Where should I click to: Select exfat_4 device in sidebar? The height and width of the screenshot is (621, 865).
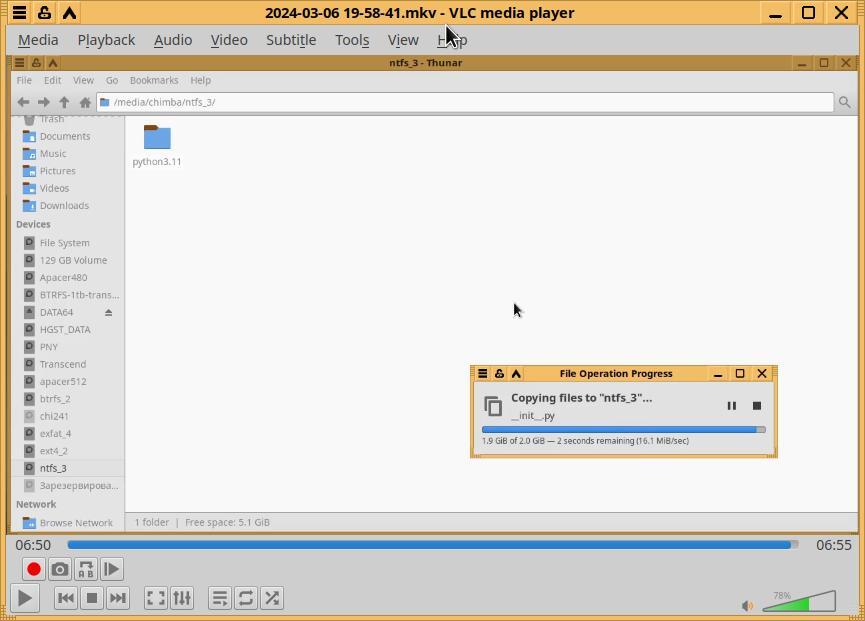55,433
